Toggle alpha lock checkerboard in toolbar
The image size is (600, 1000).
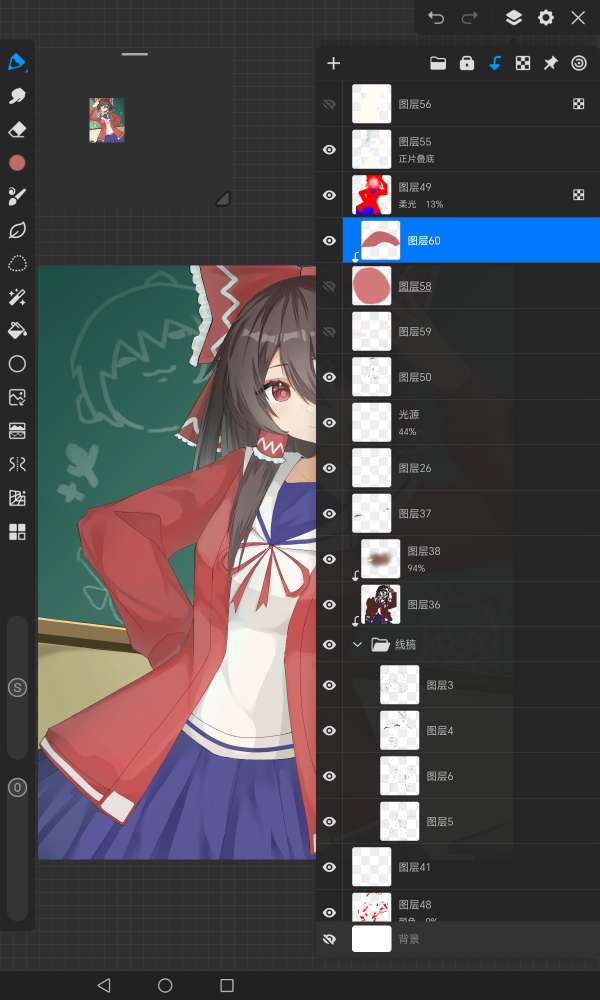coord(523,63)
